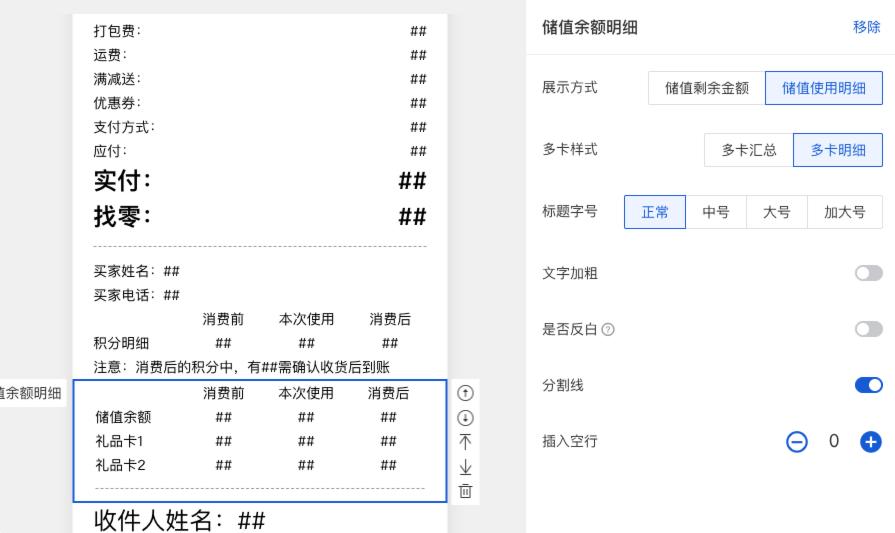Image resolution: width=895 pixels, height=533 pixels.
Task: Set title font size to 加大号
Action: 845,212
